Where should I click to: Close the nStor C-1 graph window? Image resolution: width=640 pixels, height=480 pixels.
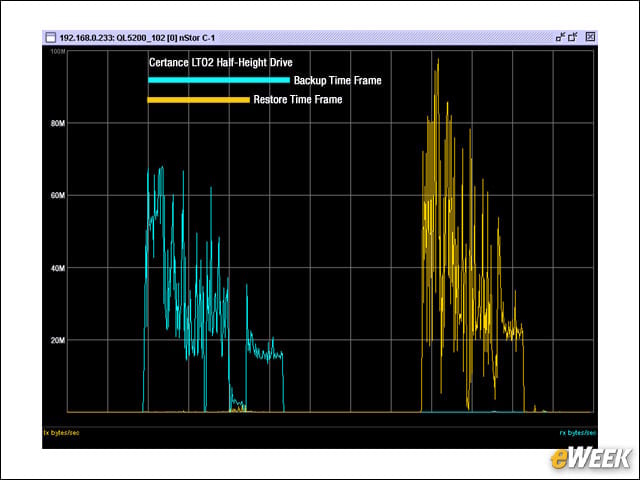tap(590, 37)
